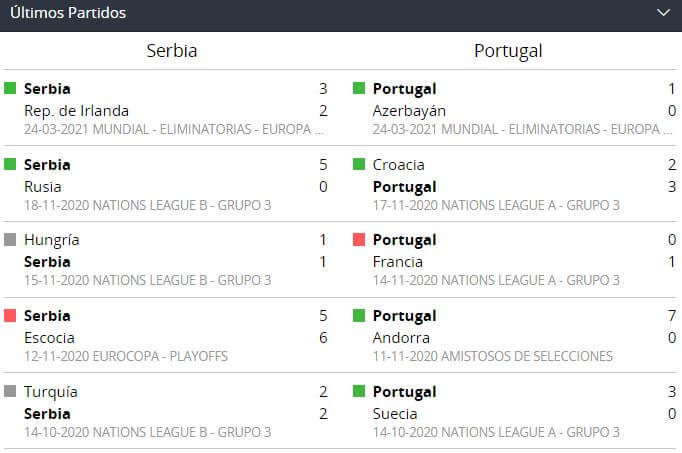Screen dimensions: 682x453
Task: Click the Últimos Partidos header title
Action: [x=68, y=13]
